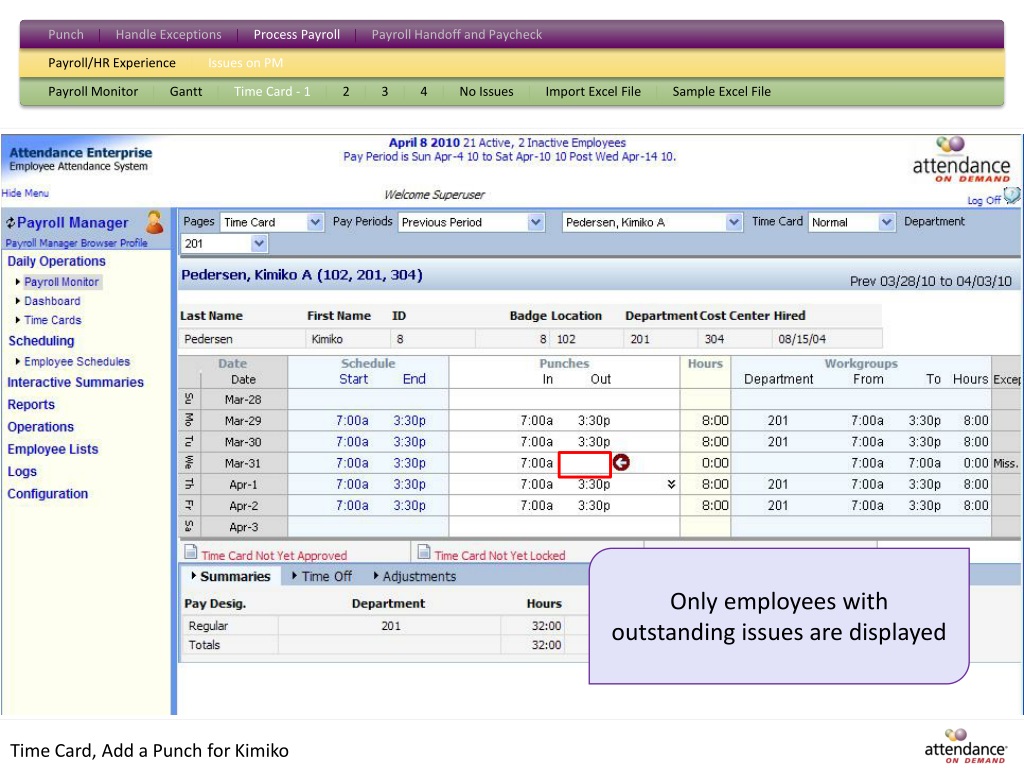The height and width of the screenshot is (768, 1024).
Task: Click the attendance on demand logo at top right
Action: point(961,159)
